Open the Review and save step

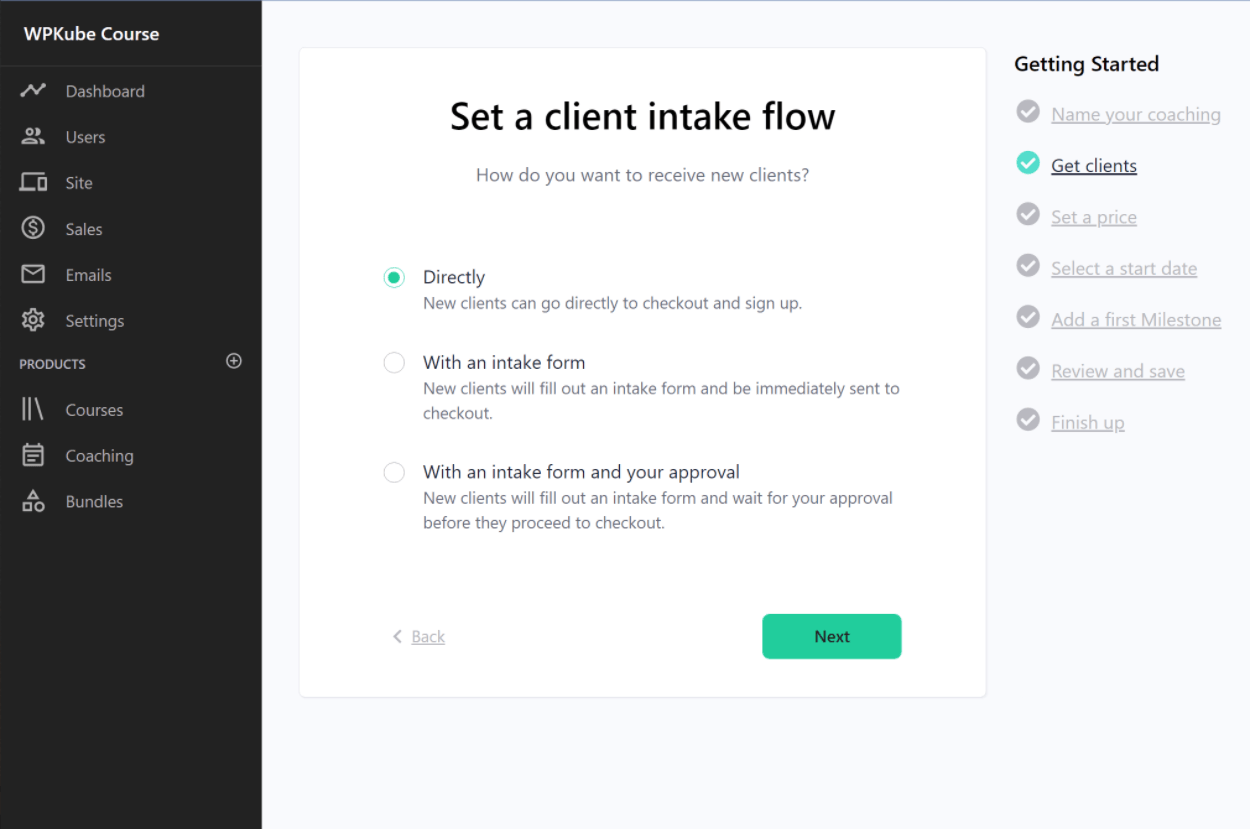1117,372
